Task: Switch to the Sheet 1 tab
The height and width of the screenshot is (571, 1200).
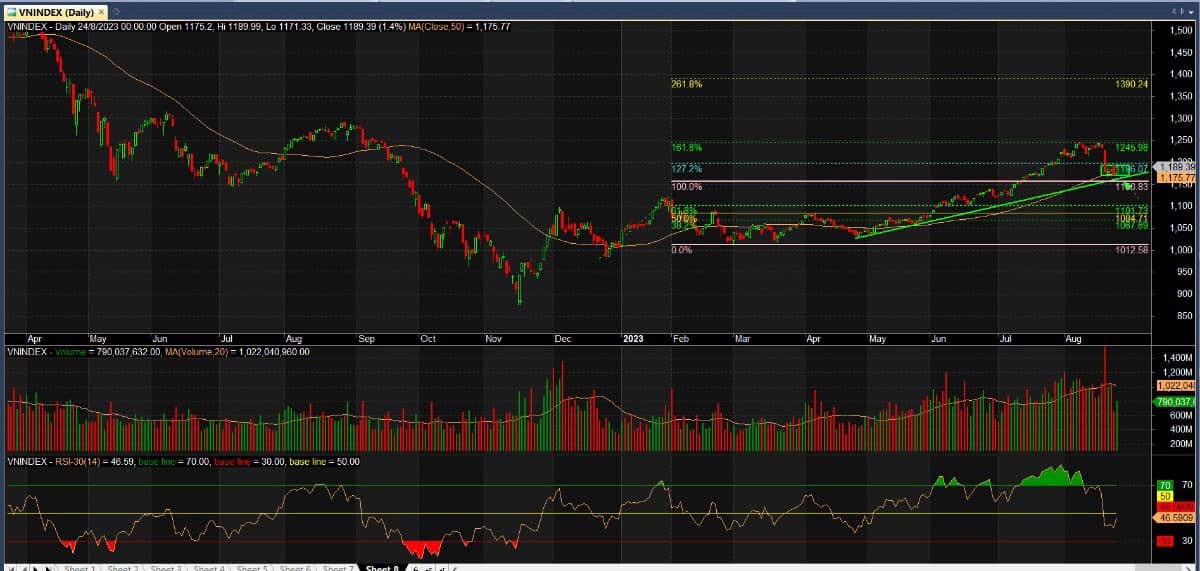Action: click(79, 568)
